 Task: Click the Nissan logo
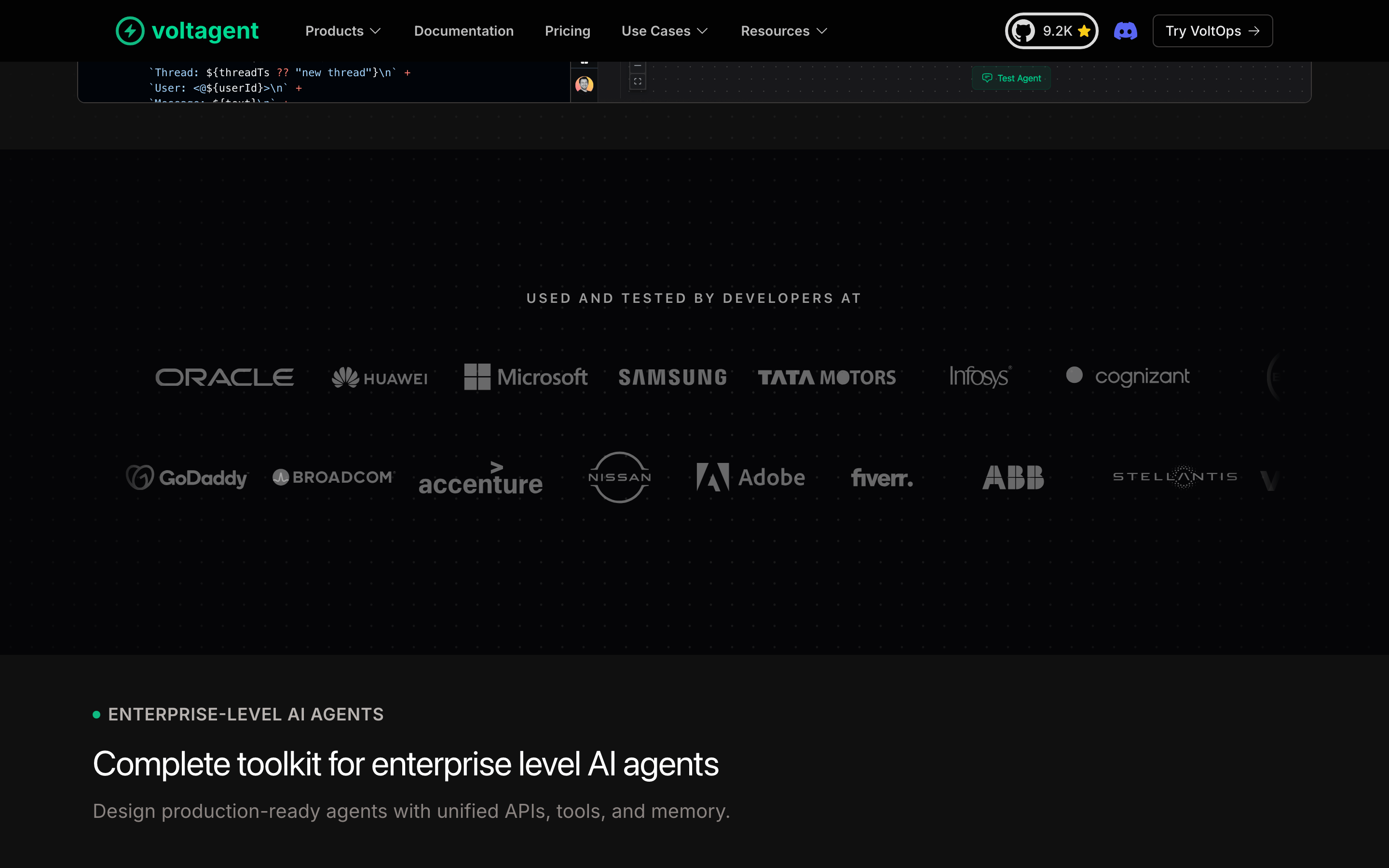(x=619, y=477)
